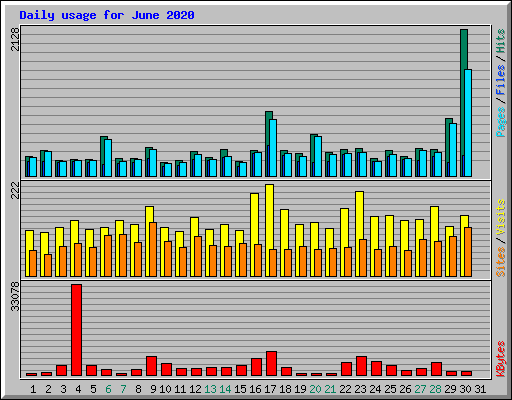Click the Files legend label
The image size is (512, 400).
[x=500, y=79]
